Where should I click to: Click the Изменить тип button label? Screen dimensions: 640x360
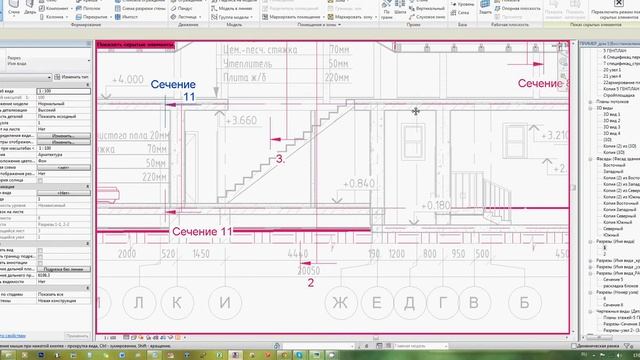tap(75, 77)
